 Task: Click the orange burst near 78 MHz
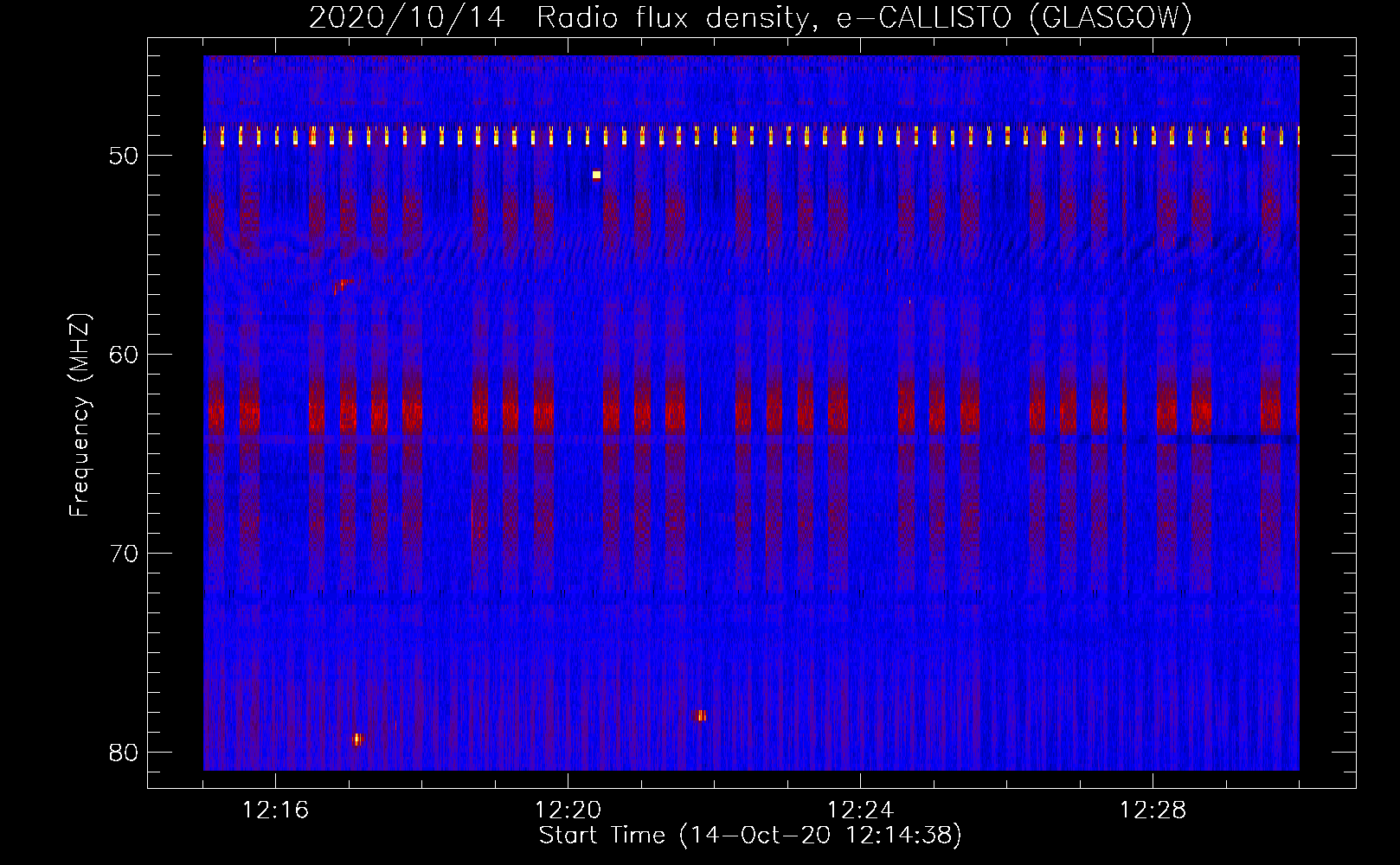point(700,715)
